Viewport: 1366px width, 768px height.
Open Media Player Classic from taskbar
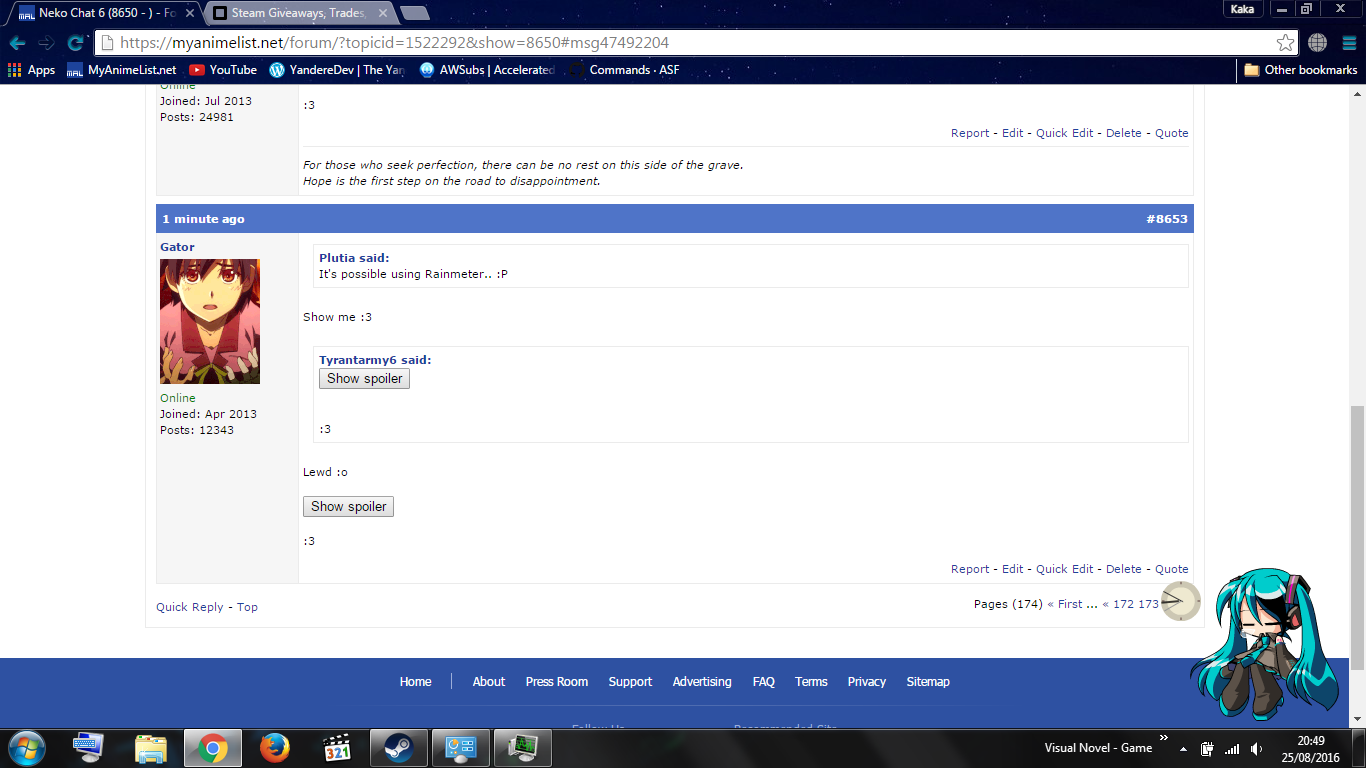coord(336,748)
